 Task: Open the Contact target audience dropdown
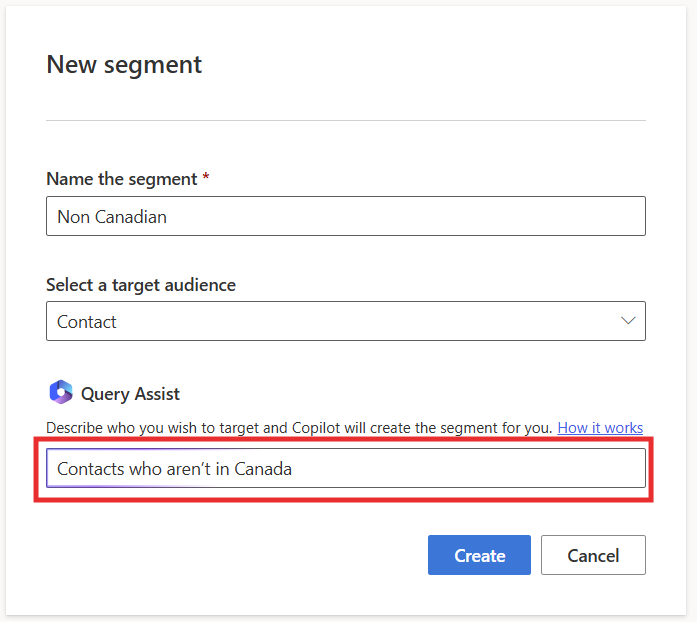[x=345, y=321]
